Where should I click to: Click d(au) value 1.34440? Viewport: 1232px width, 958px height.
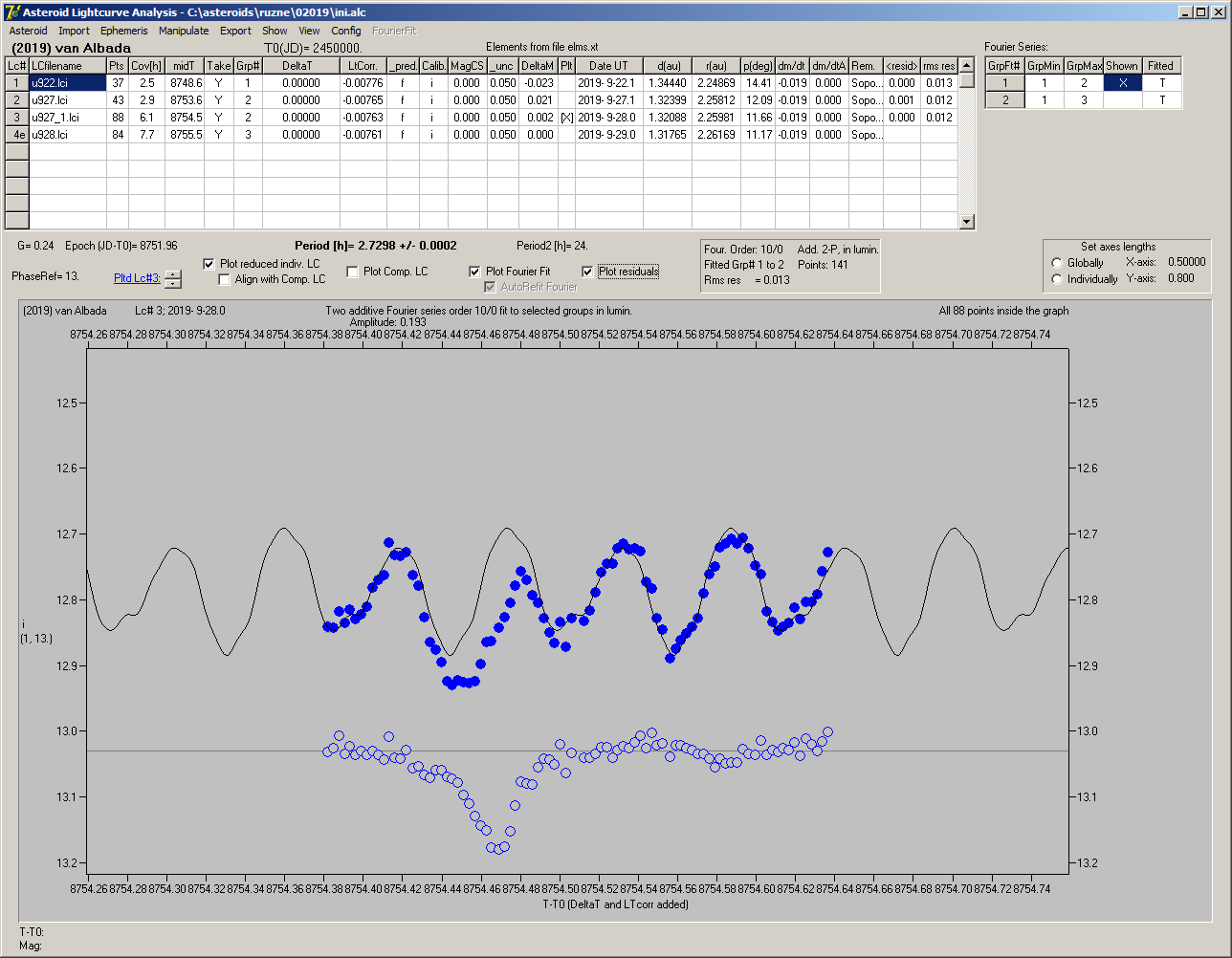[667, 83]
